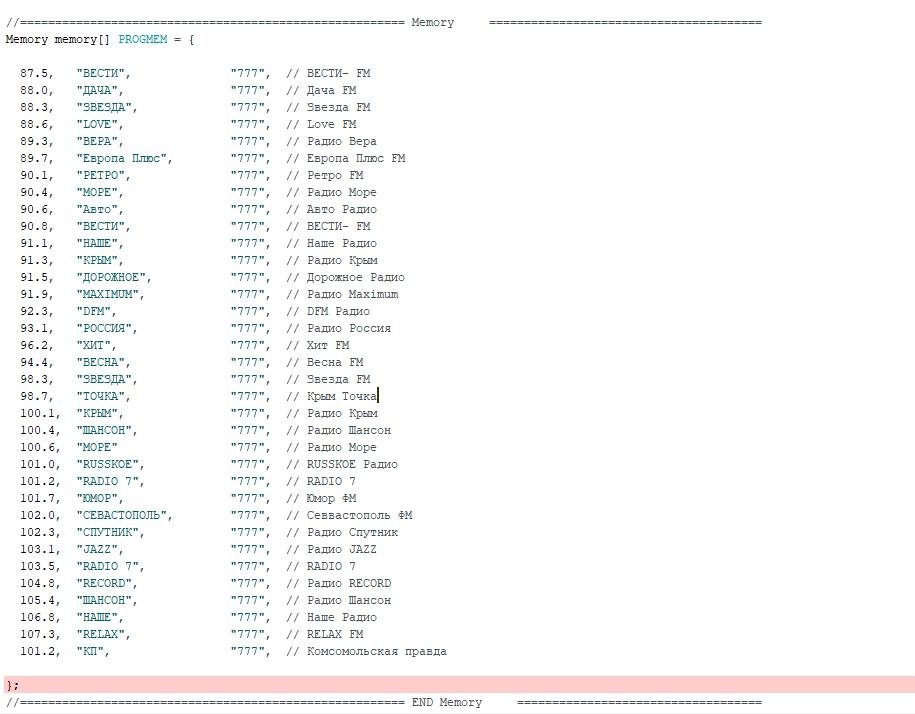Click the "END Memory" comment line
This screenshot has width=915, height=714.
coord(384,702)
